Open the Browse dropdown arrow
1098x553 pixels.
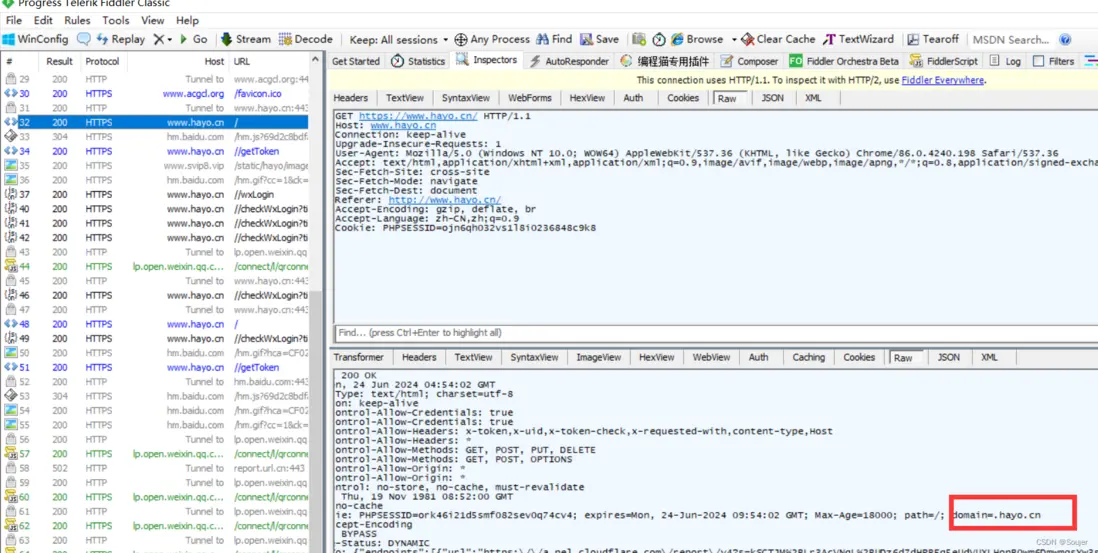pyautogui.click(x=733, y=40)
